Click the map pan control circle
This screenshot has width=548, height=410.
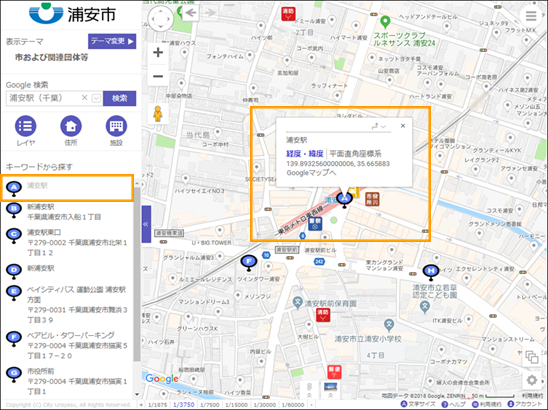160,19
